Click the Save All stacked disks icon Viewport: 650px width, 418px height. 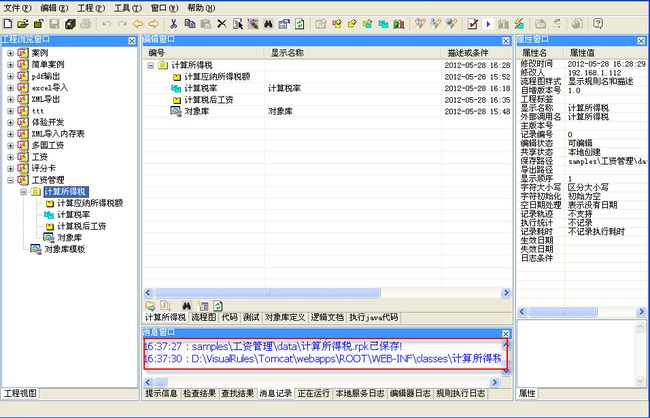(70, 24)
